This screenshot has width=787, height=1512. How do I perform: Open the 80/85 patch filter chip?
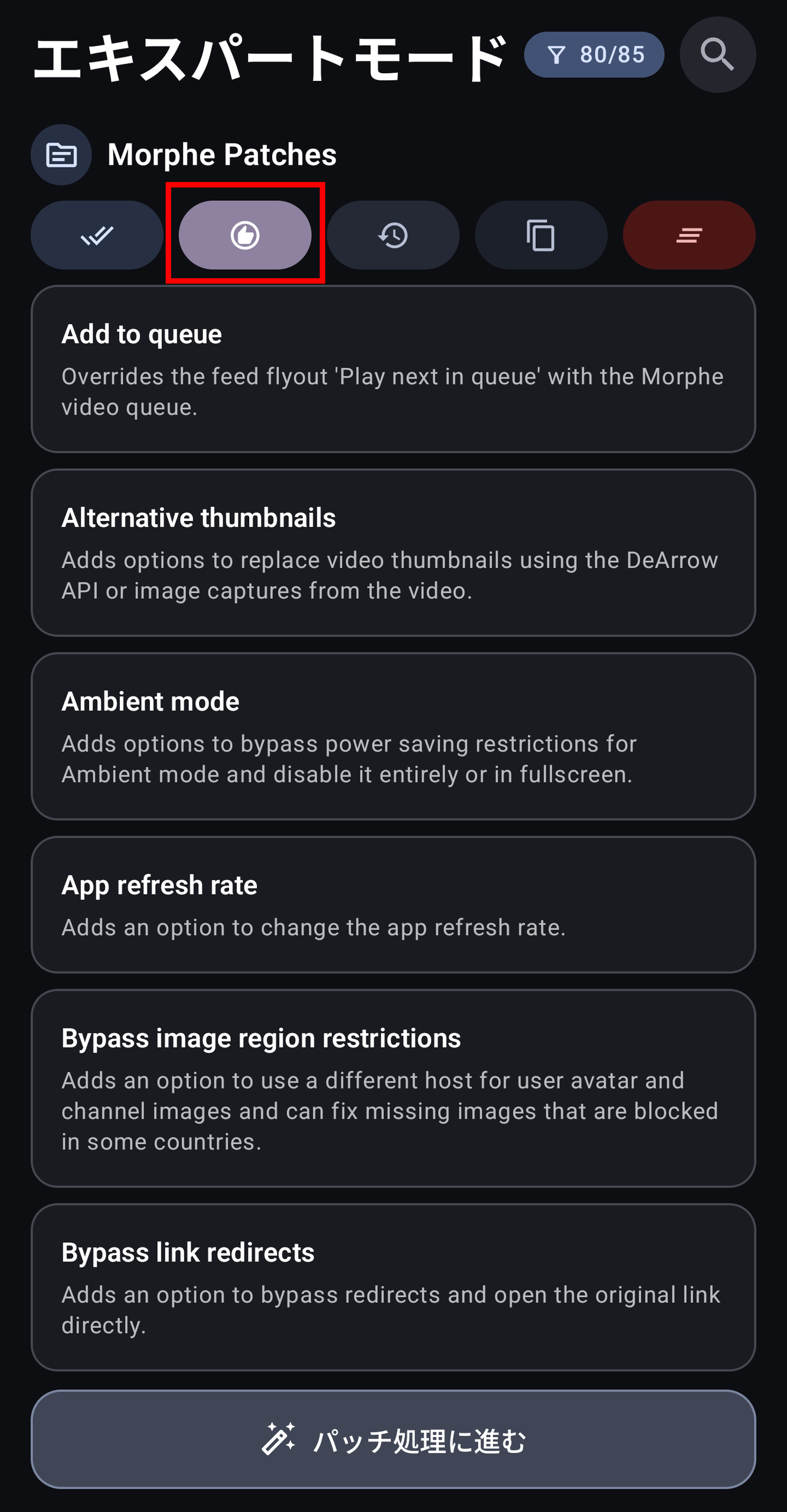point(594,55)
